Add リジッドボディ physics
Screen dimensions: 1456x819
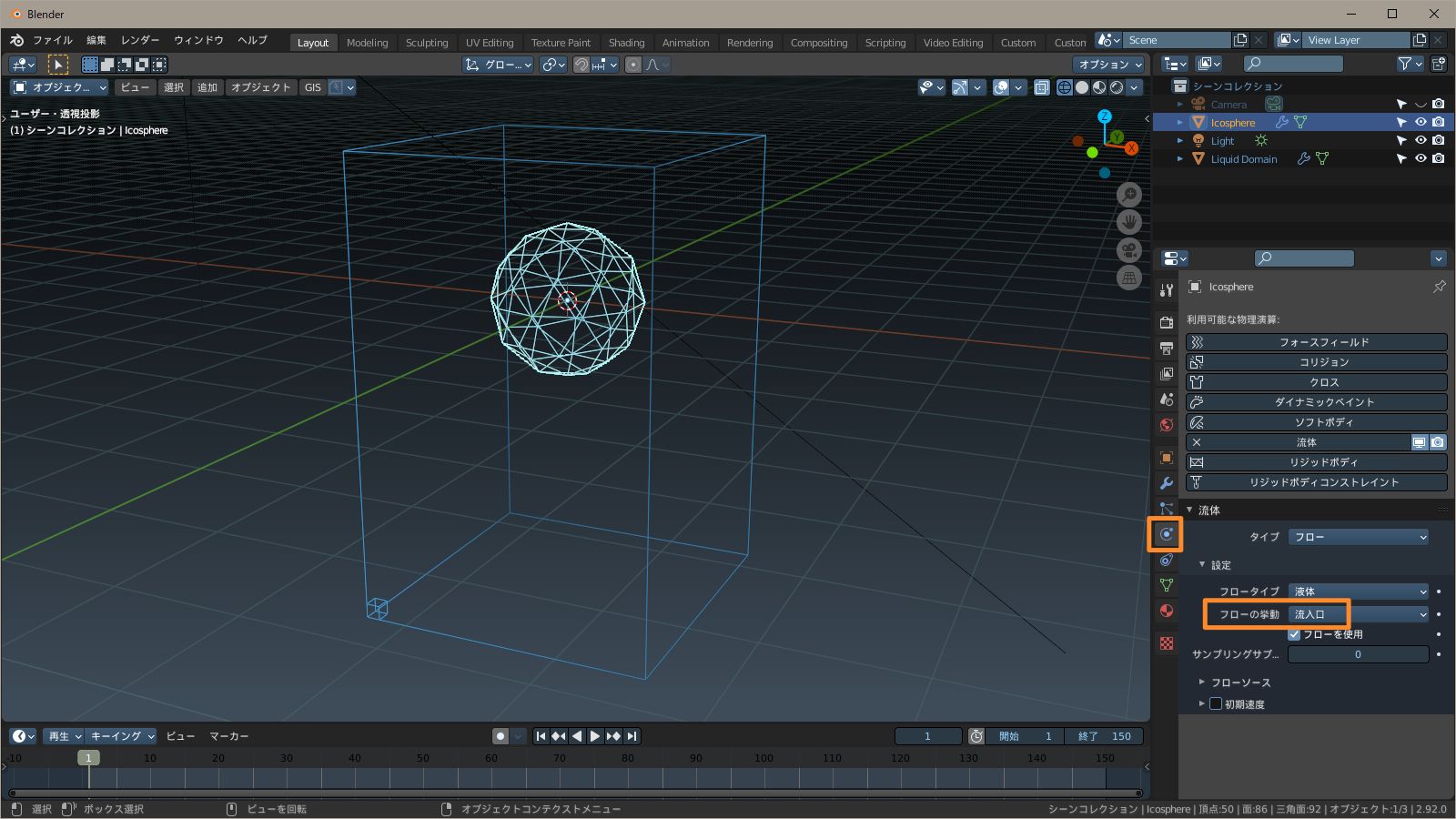pyautogui.click(x=1316, y=462)
